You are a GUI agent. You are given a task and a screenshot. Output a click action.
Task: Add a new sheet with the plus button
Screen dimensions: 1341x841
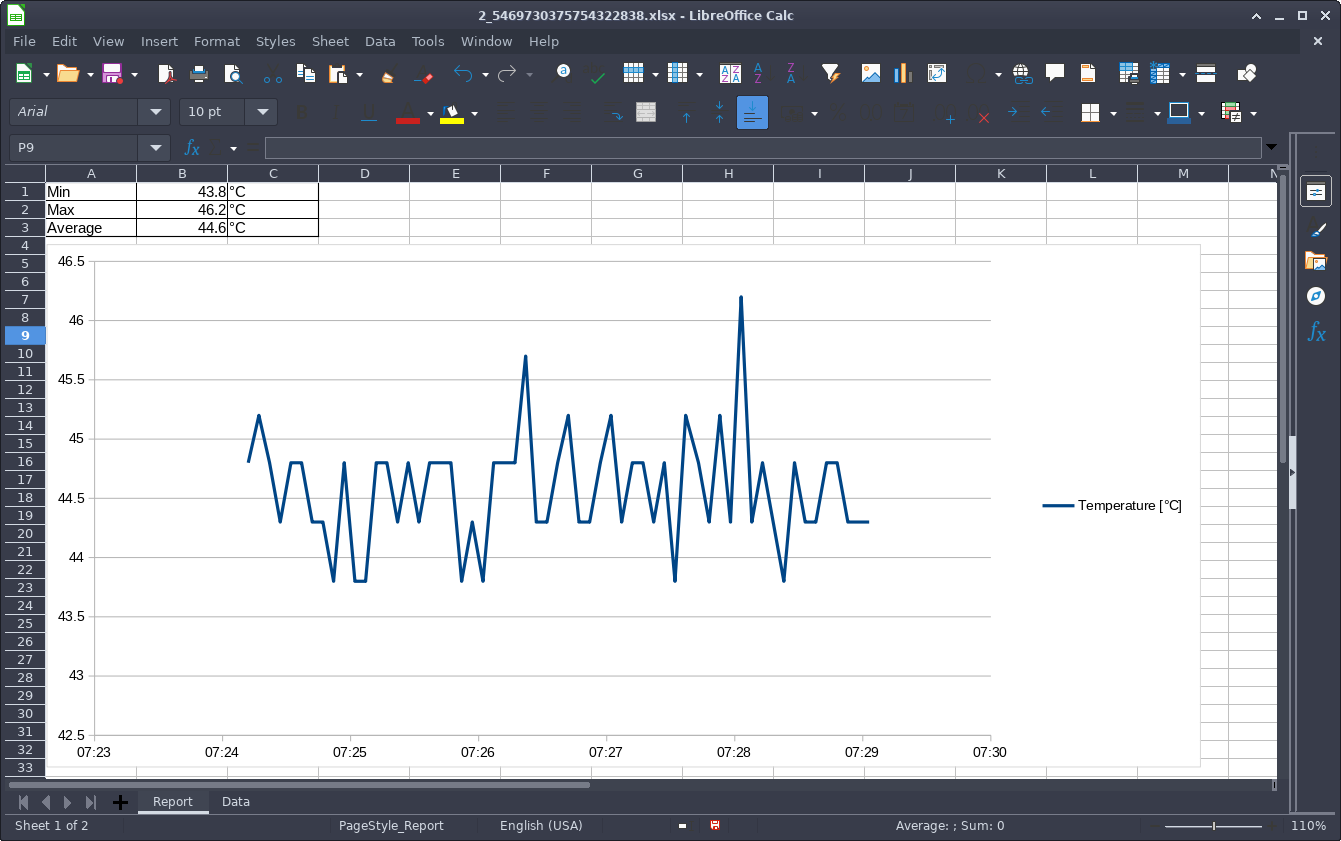pyautogui.click(x=120, y=801)
